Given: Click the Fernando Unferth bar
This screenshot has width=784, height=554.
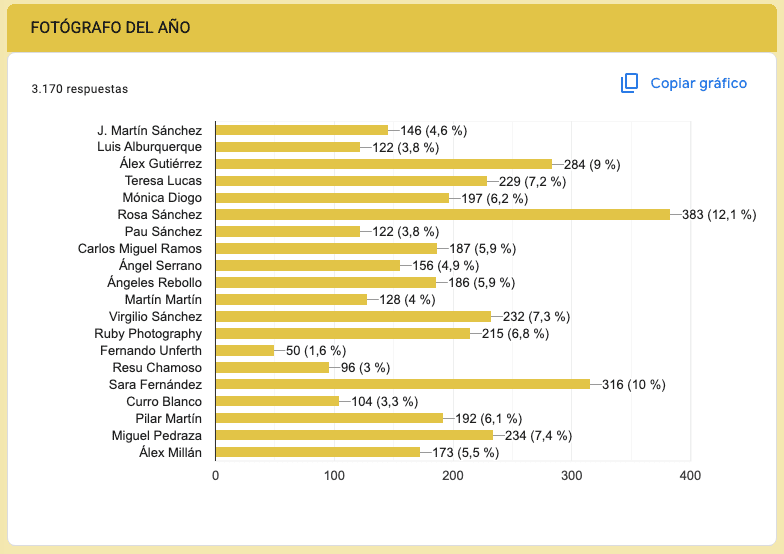Looking at the screenshot, I should click(244, 351).
